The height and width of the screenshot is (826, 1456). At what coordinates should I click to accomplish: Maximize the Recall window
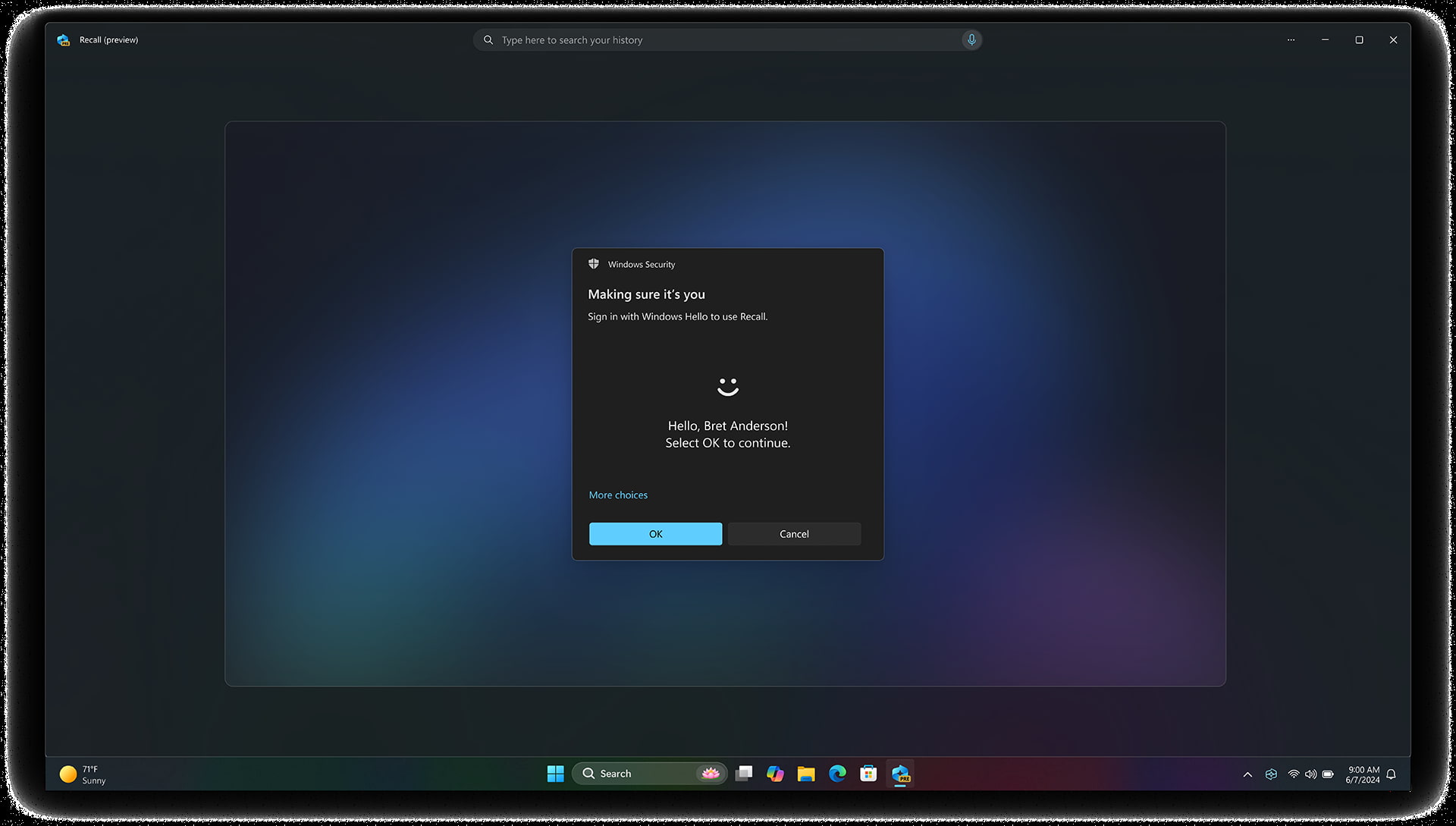click(x=1359, y=40)
